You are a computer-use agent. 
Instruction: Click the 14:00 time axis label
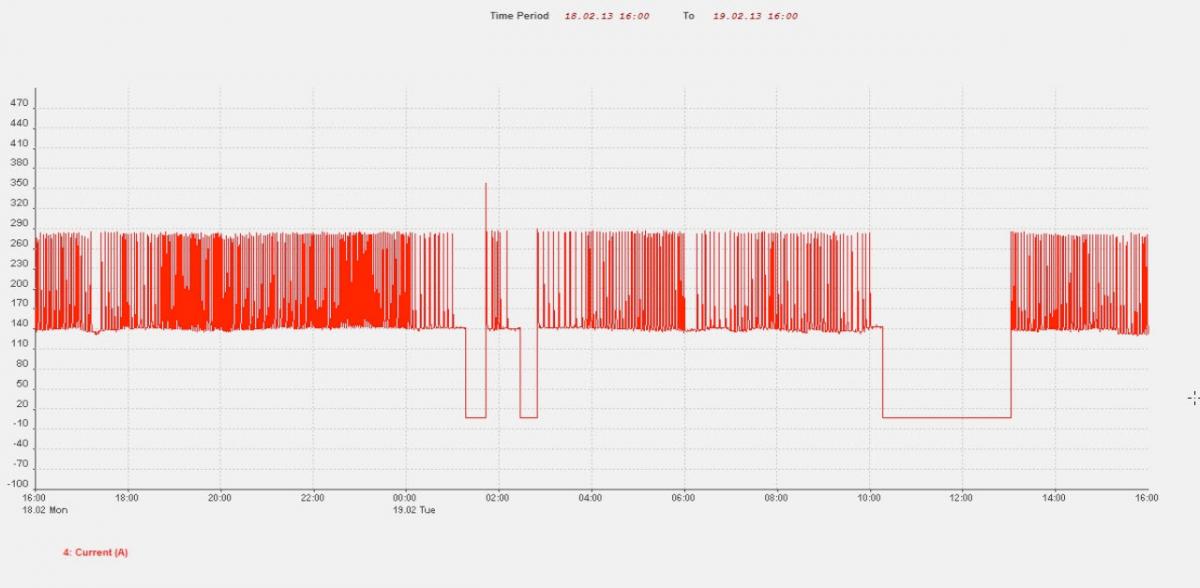tap(1054, 497)
